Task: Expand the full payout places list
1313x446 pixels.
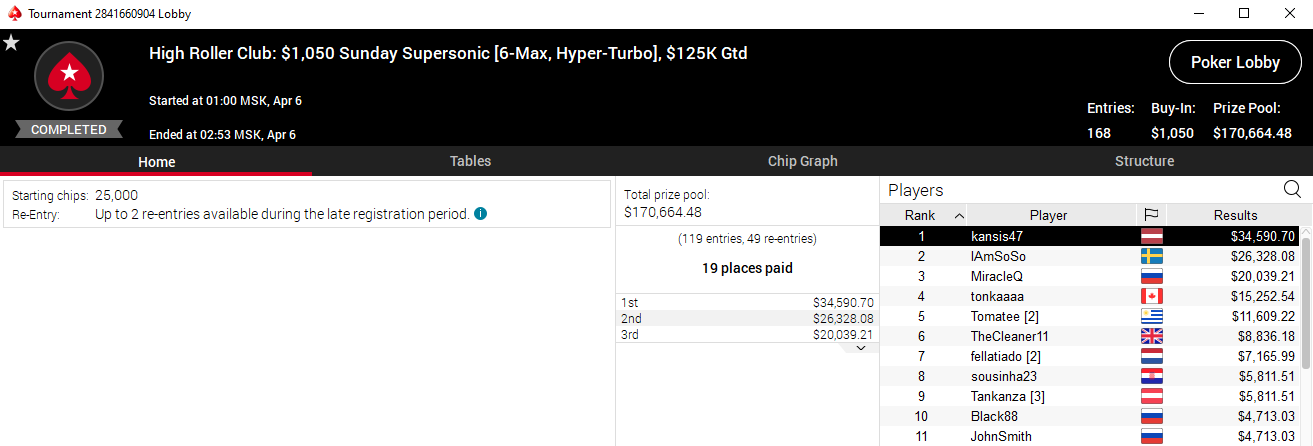Action: [861, 348]
